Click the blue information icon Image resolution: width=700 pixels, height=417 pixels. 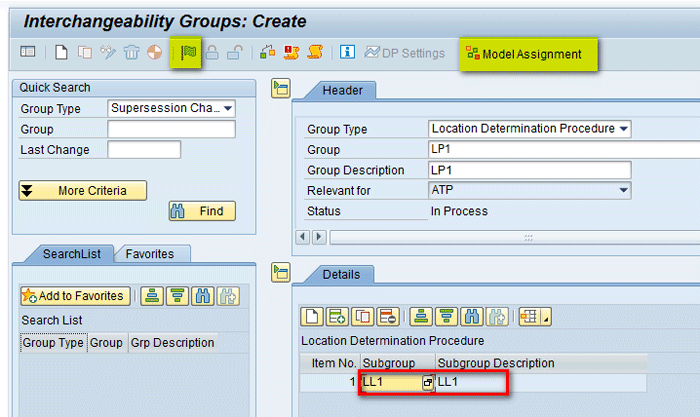tap(347, 53)
